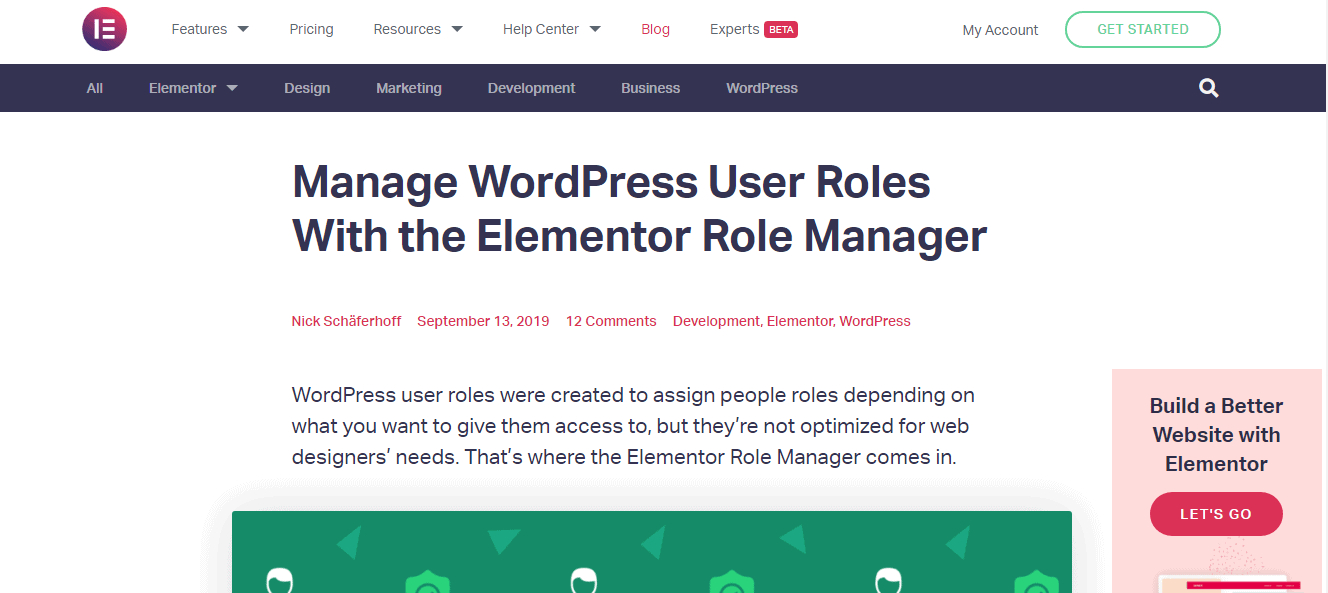Open author Nick Schäferhoff's page

coord(346,321)
